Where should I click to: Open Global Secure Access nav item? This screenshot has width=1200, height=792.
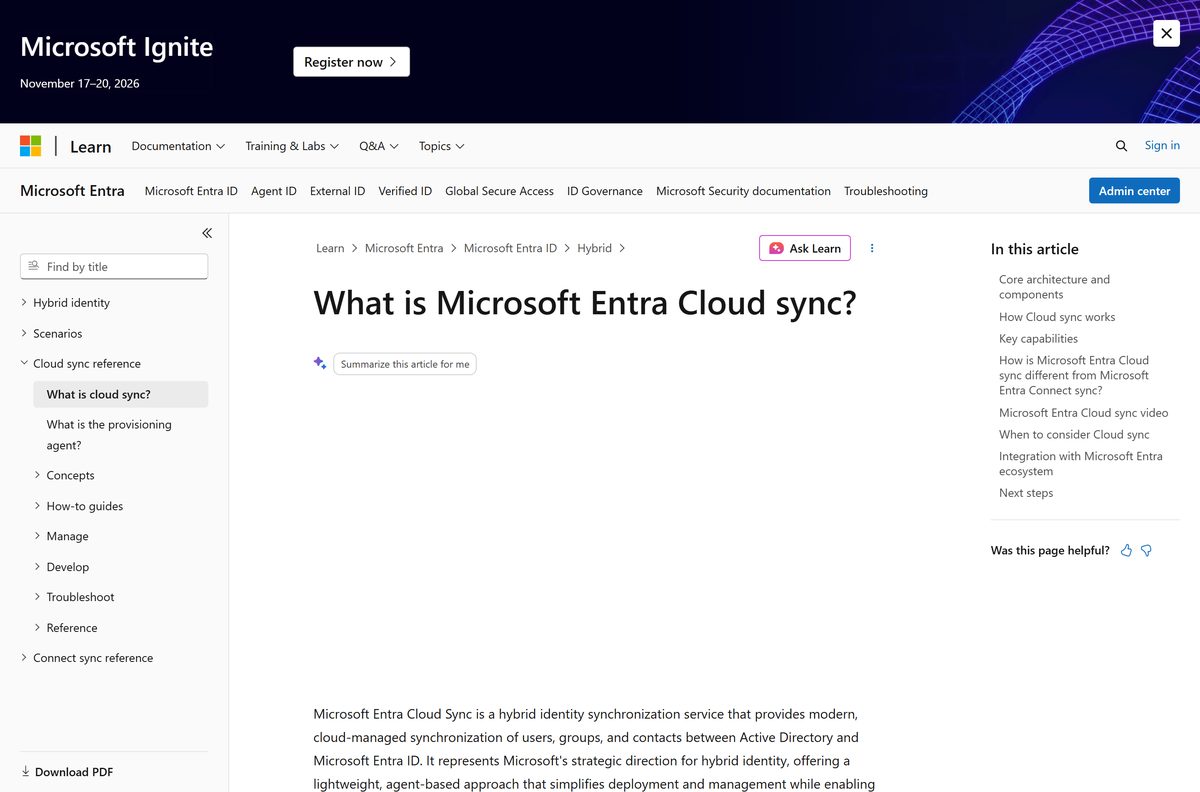point(499,191)
